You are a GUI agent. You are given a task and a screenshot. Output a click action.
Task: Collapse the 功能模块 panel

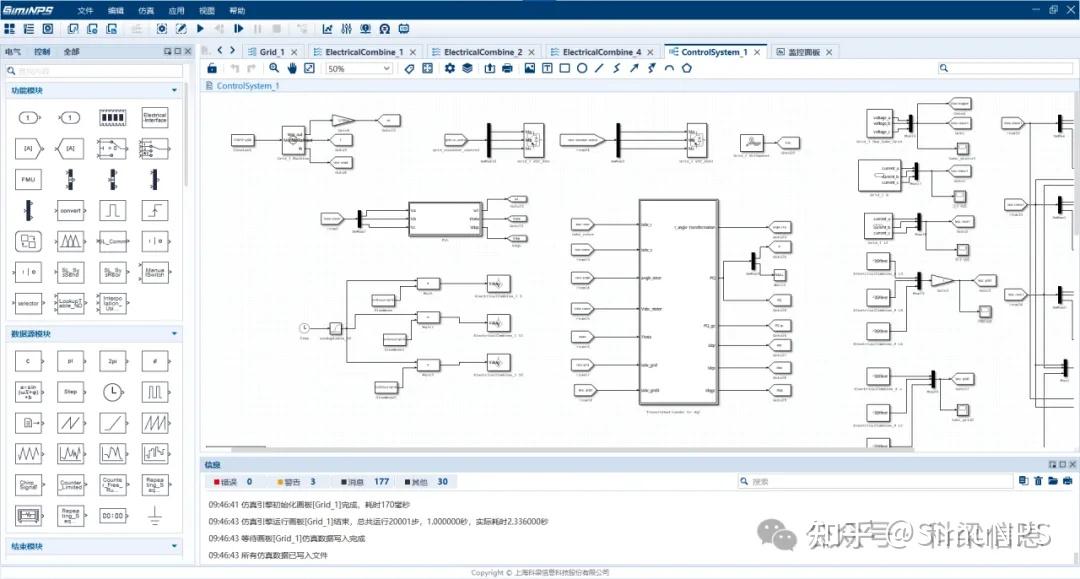click(x=173, y=90)
